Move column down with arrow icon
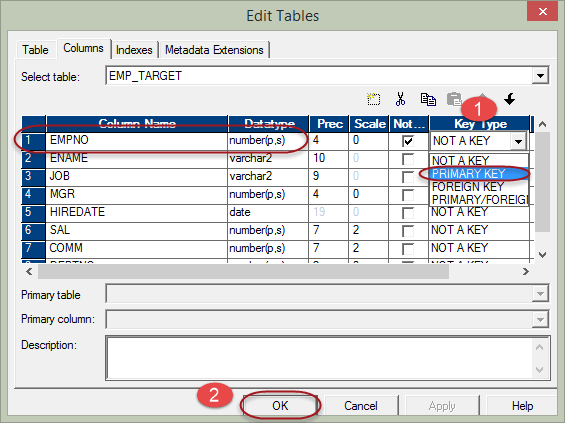Viewport: 565px width, 423px height. click(x=510, y=99)
